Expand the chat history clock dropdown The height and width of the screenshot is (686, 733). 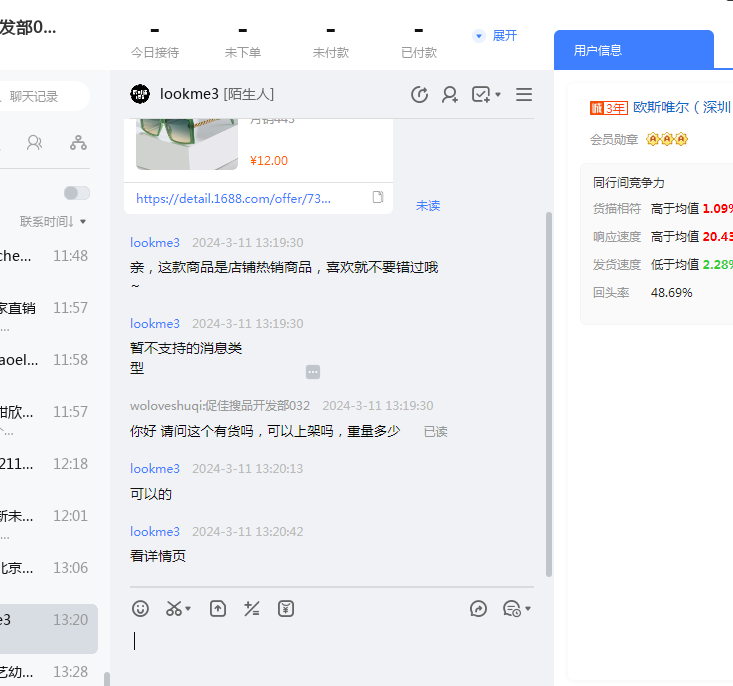(x=528, y=608)
